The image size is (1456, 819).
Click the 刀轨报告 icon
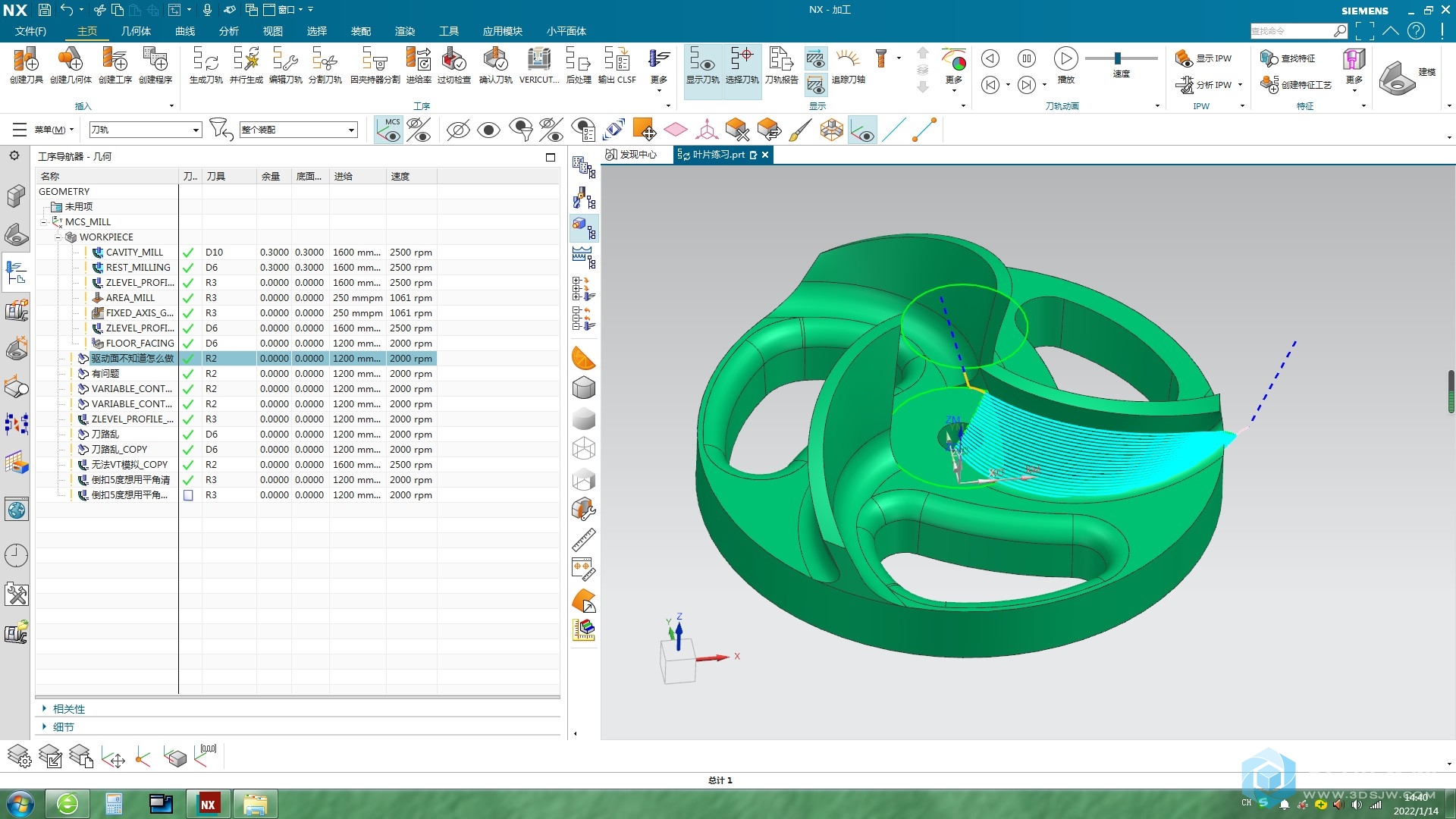[x=781, y=64]
